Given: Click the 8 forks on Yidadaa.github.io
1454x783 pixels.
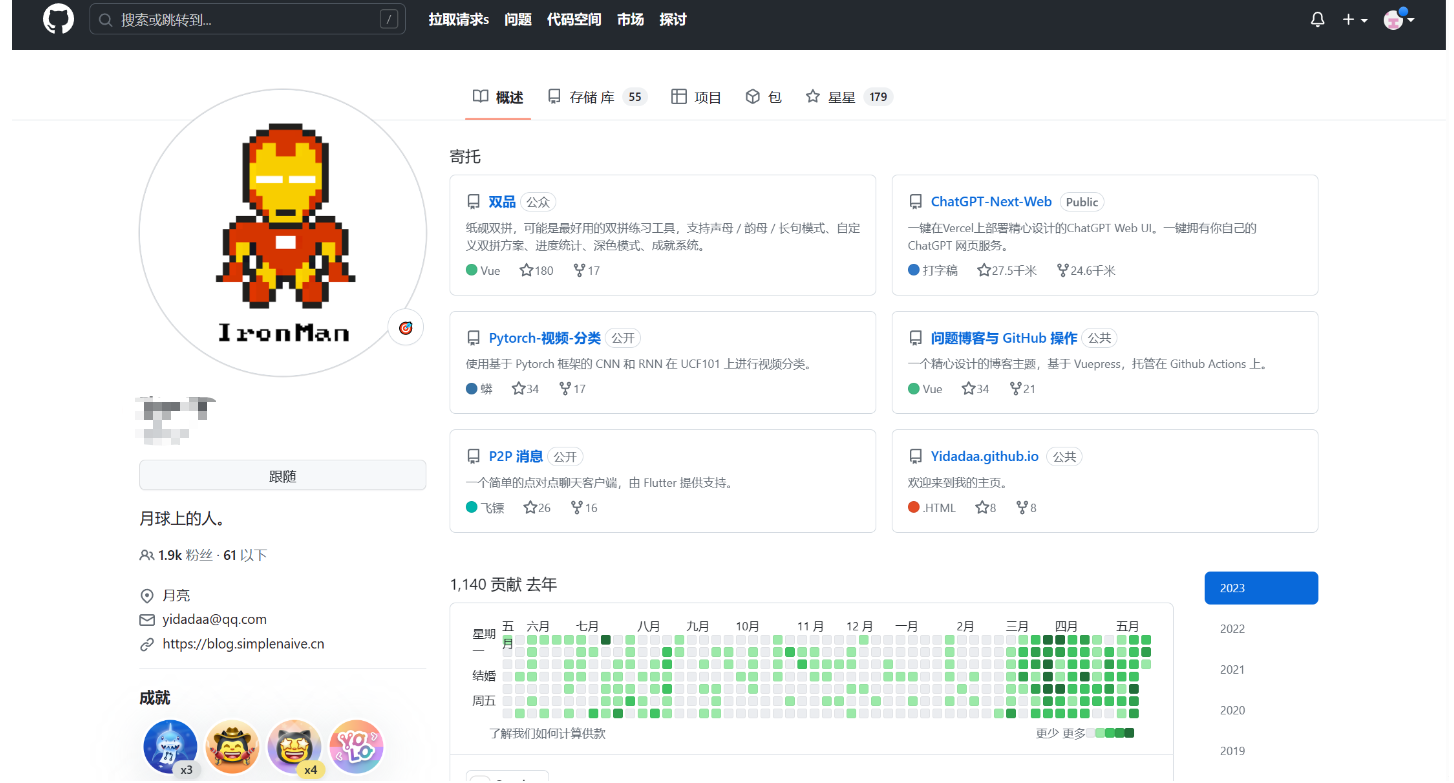Looking at the screenshot, I should pyautogui.click(x=1027, y=508).
